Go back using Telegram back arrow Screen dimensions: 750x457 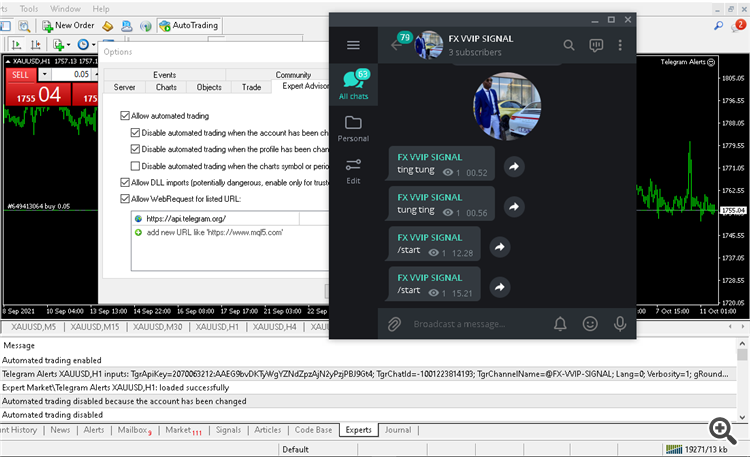point(396,45)
